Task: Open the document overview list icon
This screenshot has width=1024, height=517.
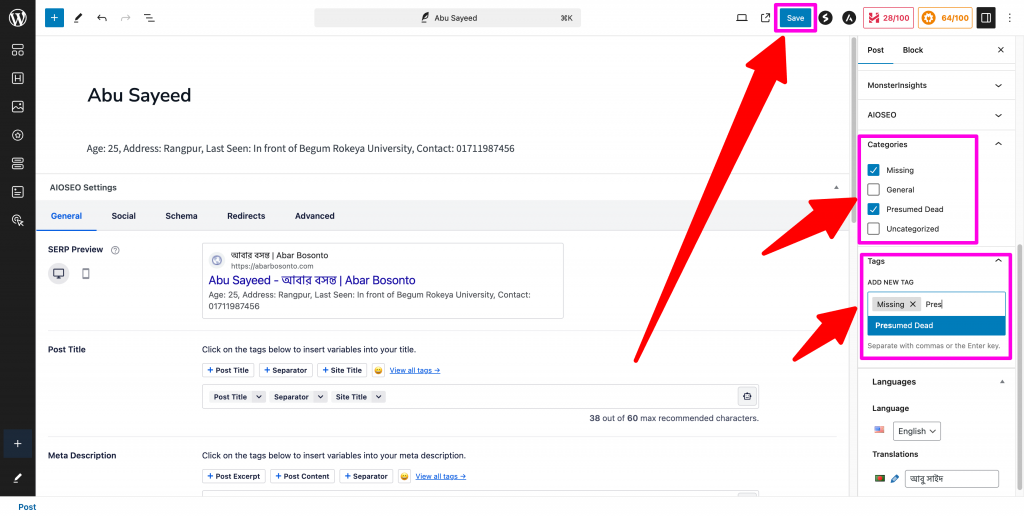Action: [x=149, y=18]
